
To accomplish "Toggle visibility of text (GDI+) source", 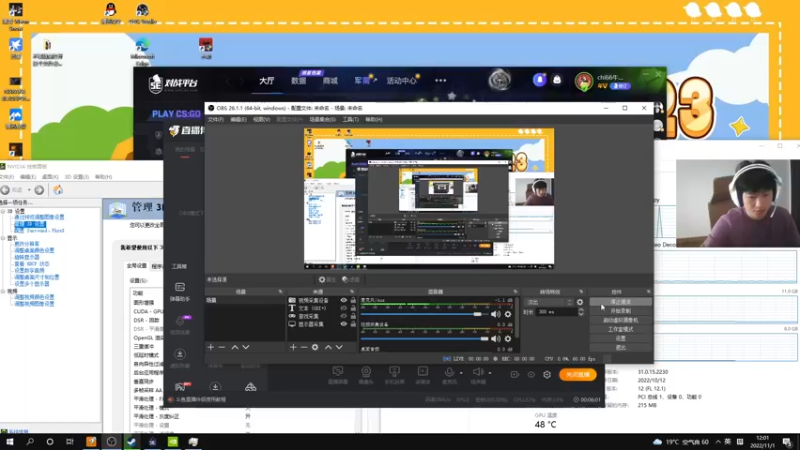I will coord(344,308).
